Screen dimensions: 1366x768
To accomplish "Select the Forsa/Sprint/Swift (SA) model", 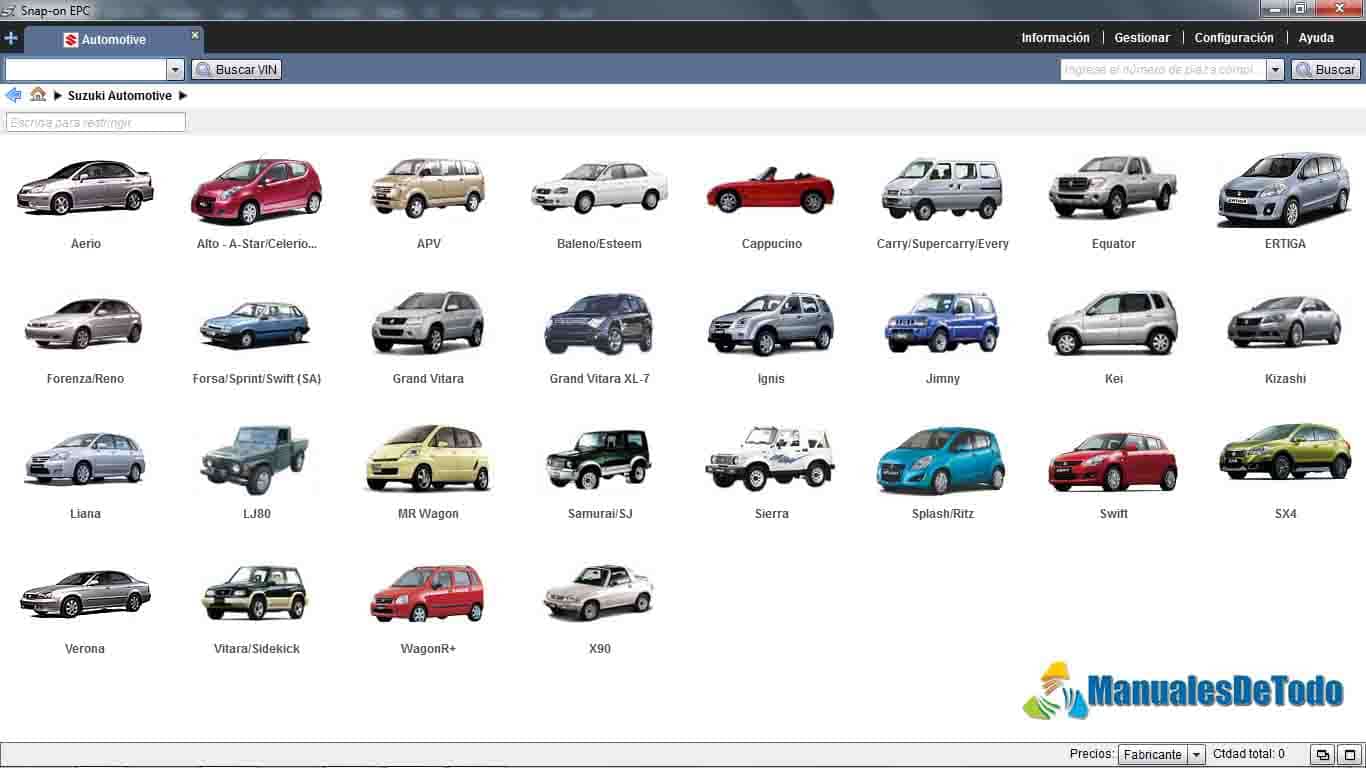I will click(257, 337).
